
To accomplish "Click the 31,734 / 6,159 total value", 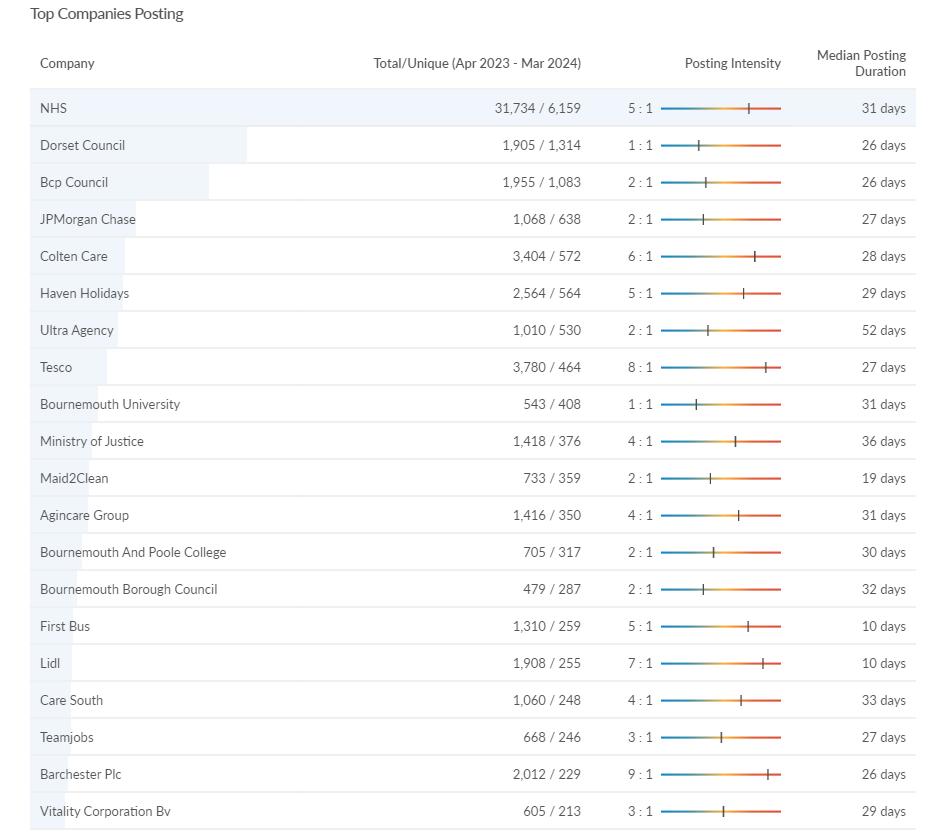I will (x=538, y=109).
